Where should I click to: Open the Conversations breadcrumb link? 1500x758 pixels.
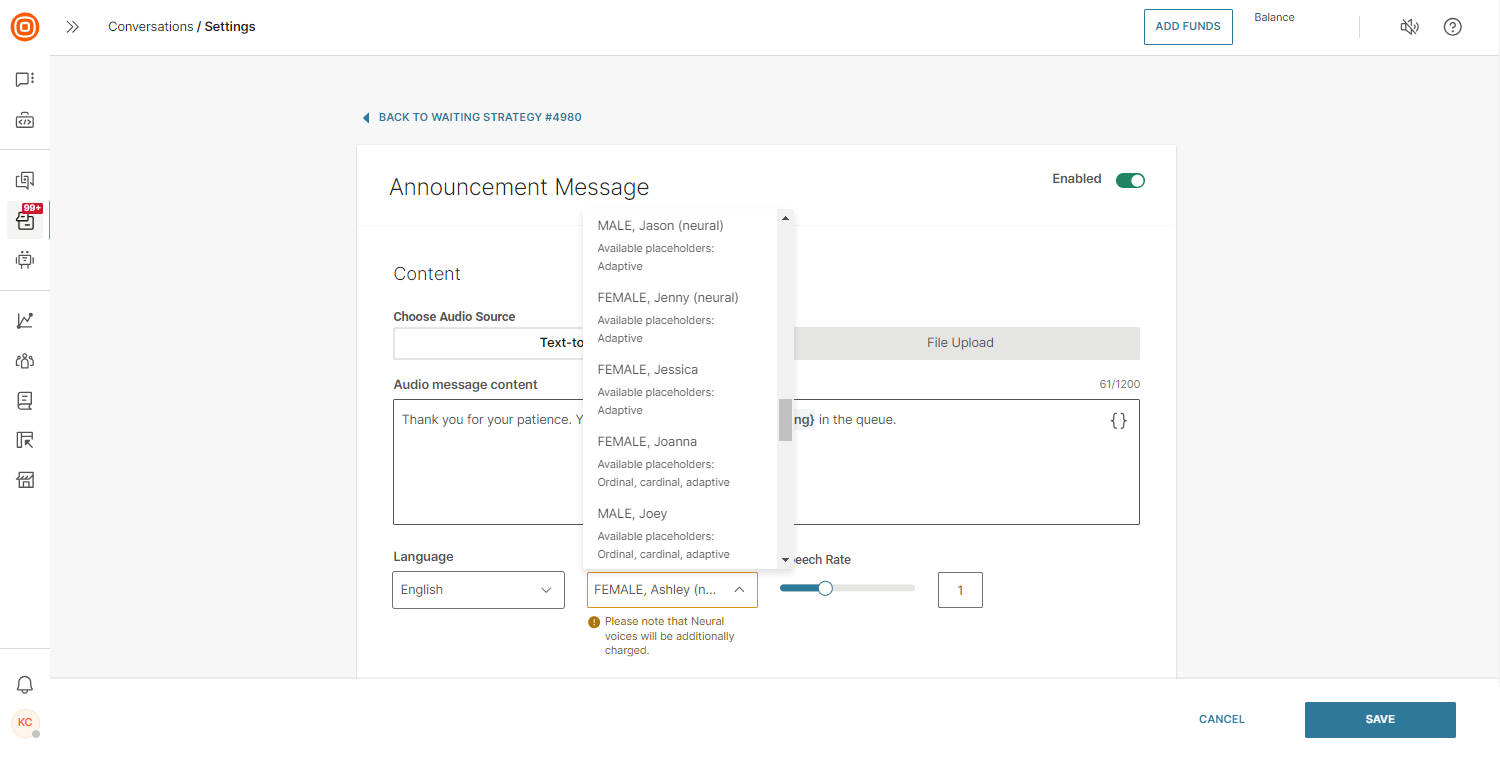click(x=151, y=27)
